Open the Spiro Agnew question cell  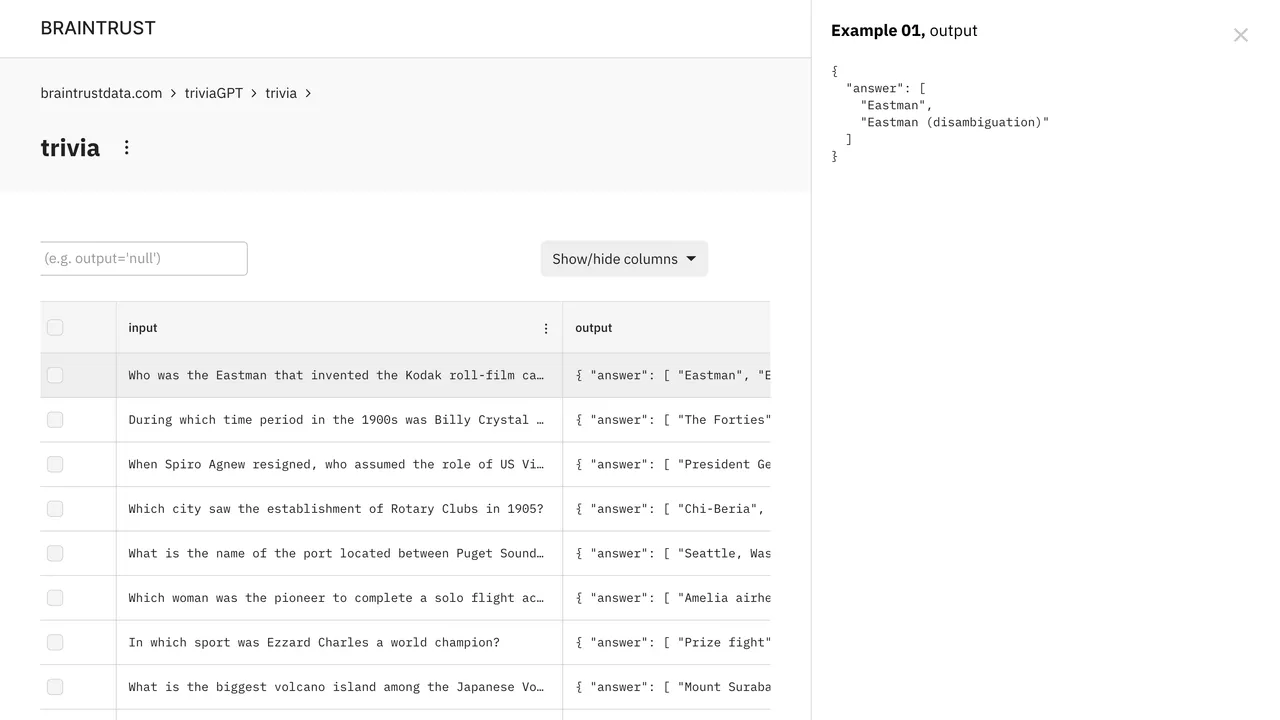[x=339, y=464]
